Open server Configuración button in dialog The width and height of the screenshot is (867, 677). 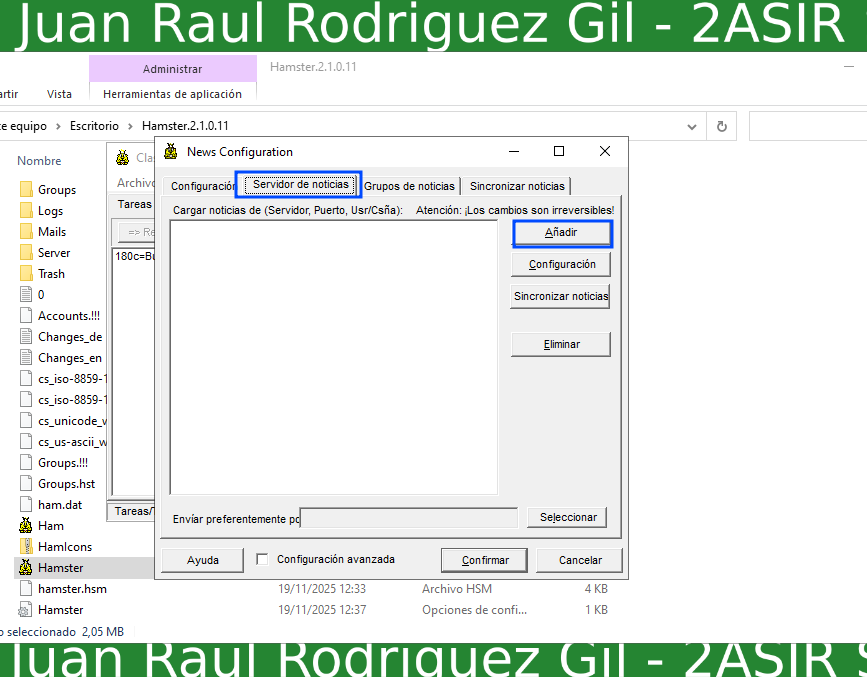[x=561, y=264]
